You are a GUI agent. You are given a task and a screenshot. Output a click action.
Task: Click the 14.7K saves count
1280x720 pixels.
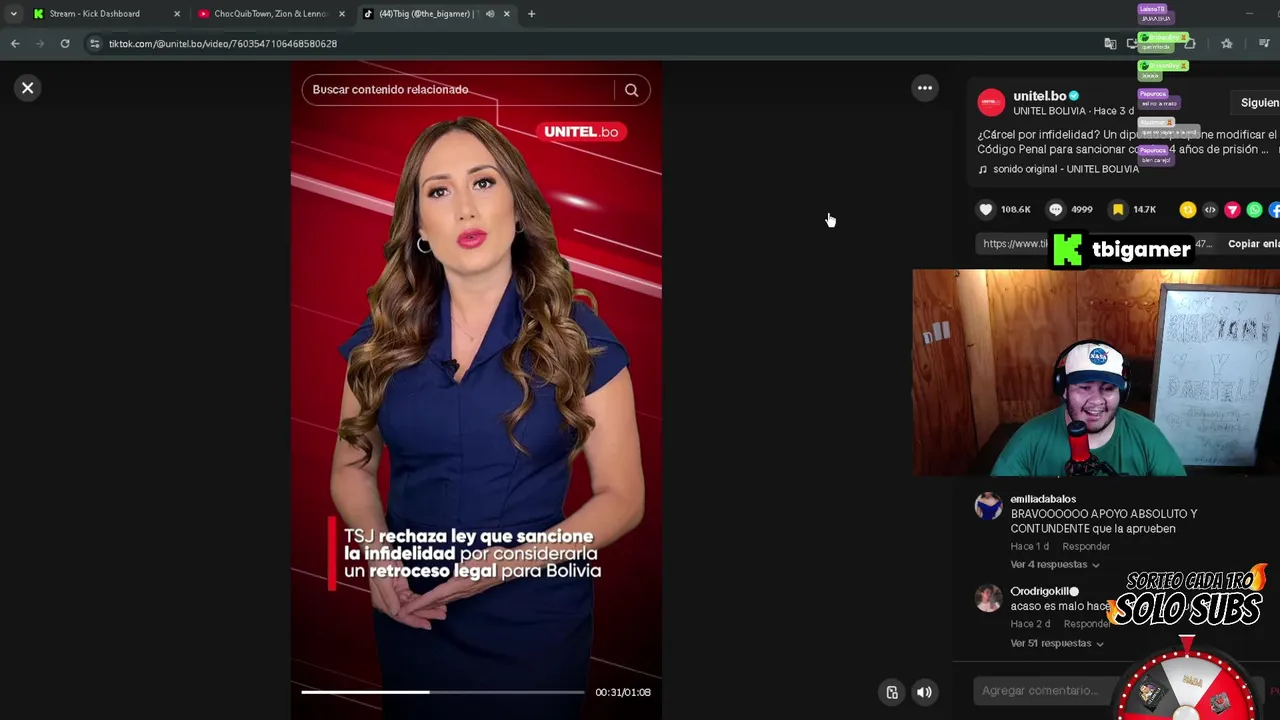pos(1144,210)
